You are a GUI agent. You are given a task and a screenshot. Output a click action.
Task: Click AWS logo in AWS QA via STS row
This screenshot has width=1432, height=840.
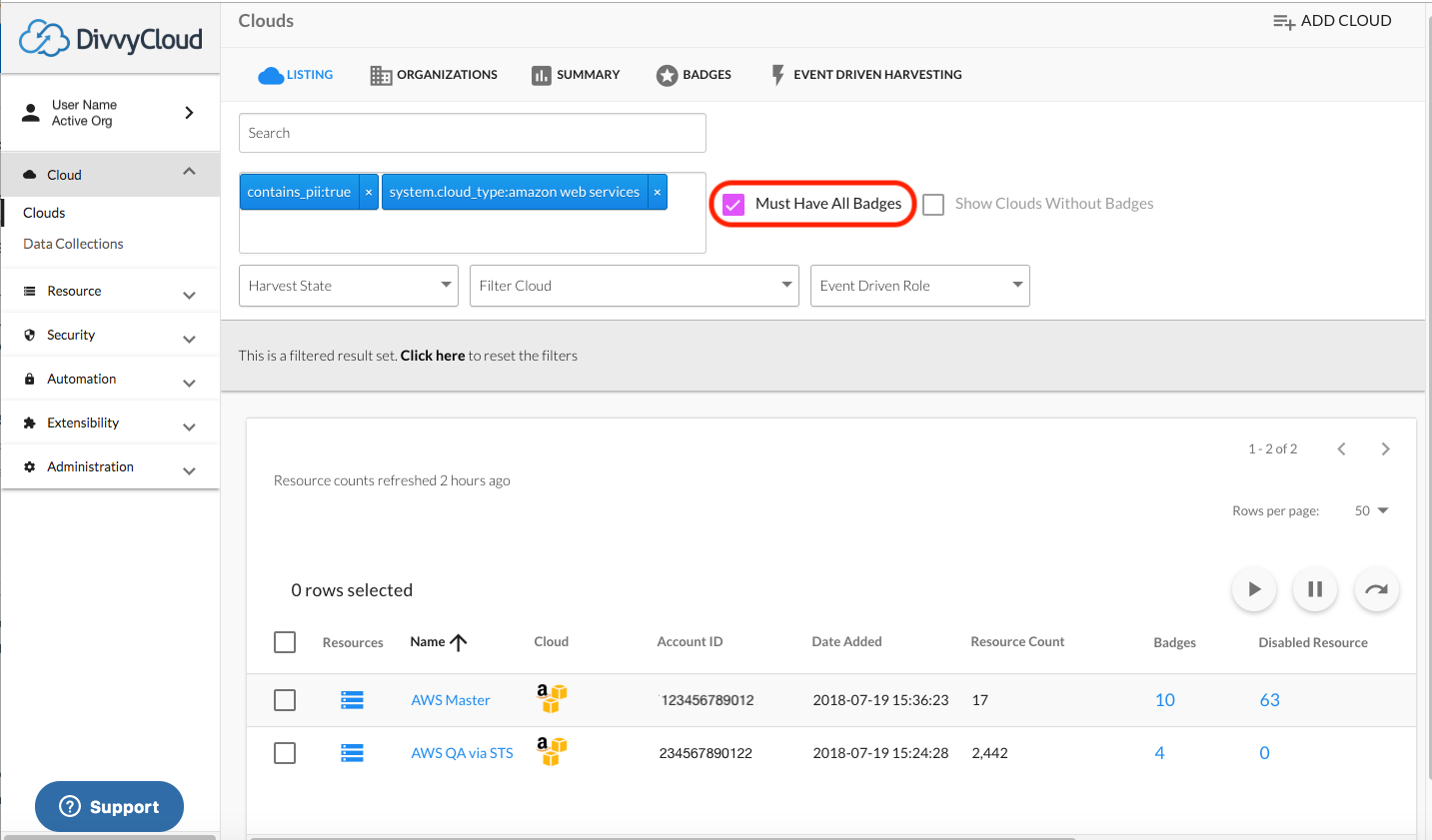click(x=552, y=751)
